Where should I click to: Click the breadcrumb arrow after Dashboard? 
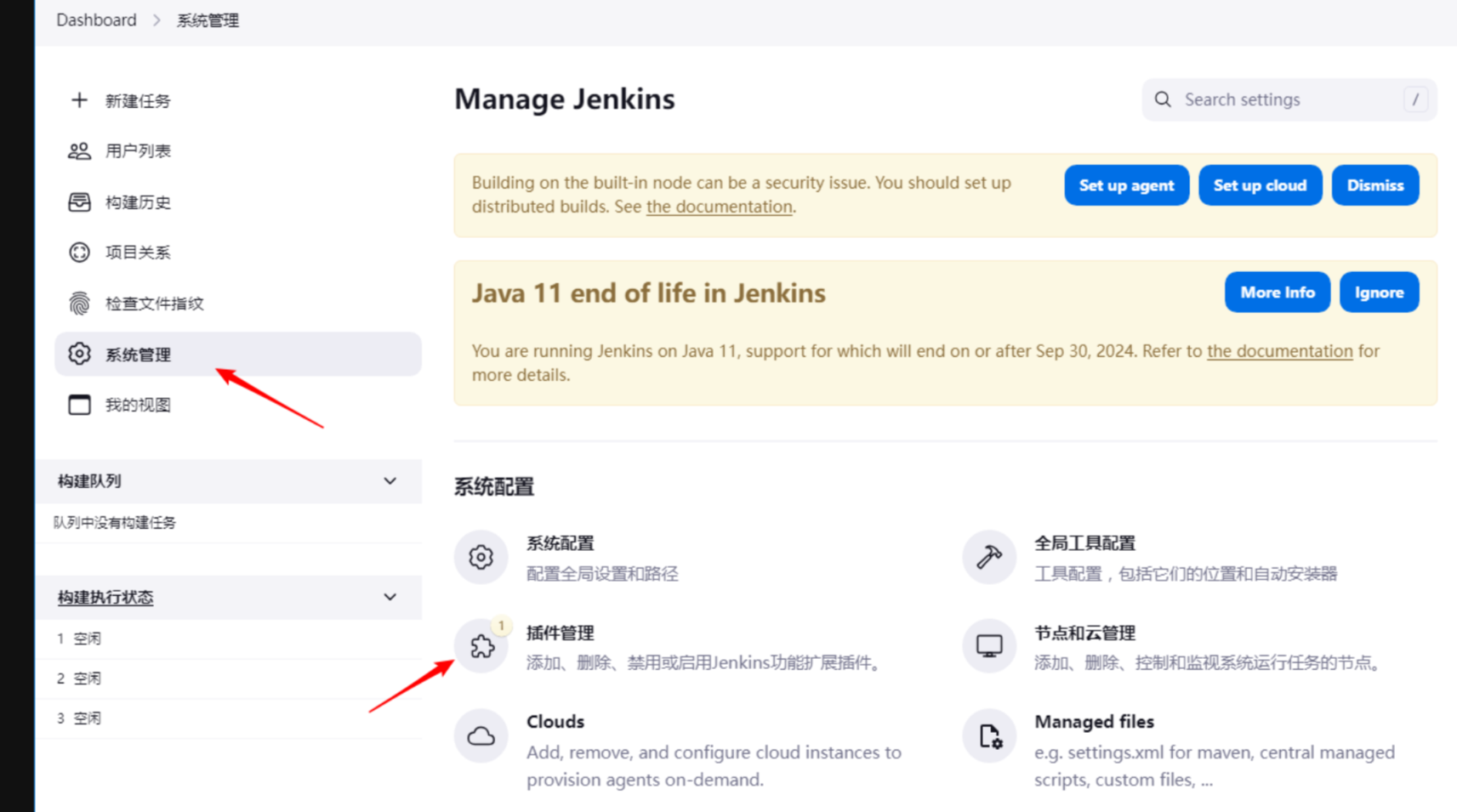point(157,20)
